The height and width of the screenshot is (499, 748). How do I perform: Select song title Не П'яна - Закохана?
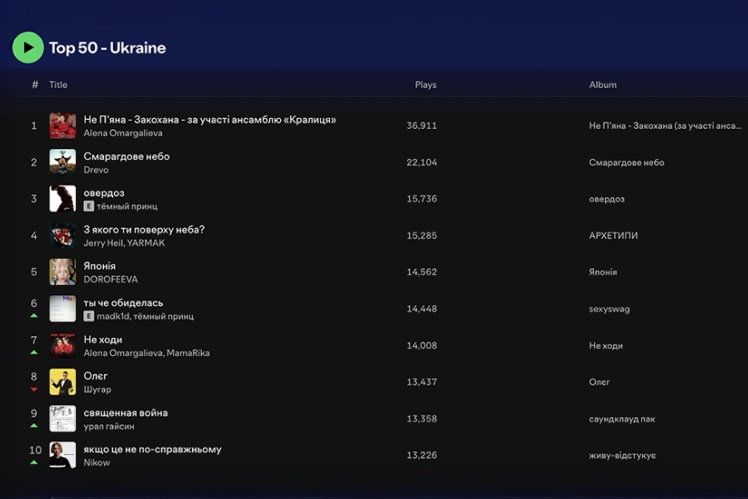pyautogui.click(x=210, y=120)
